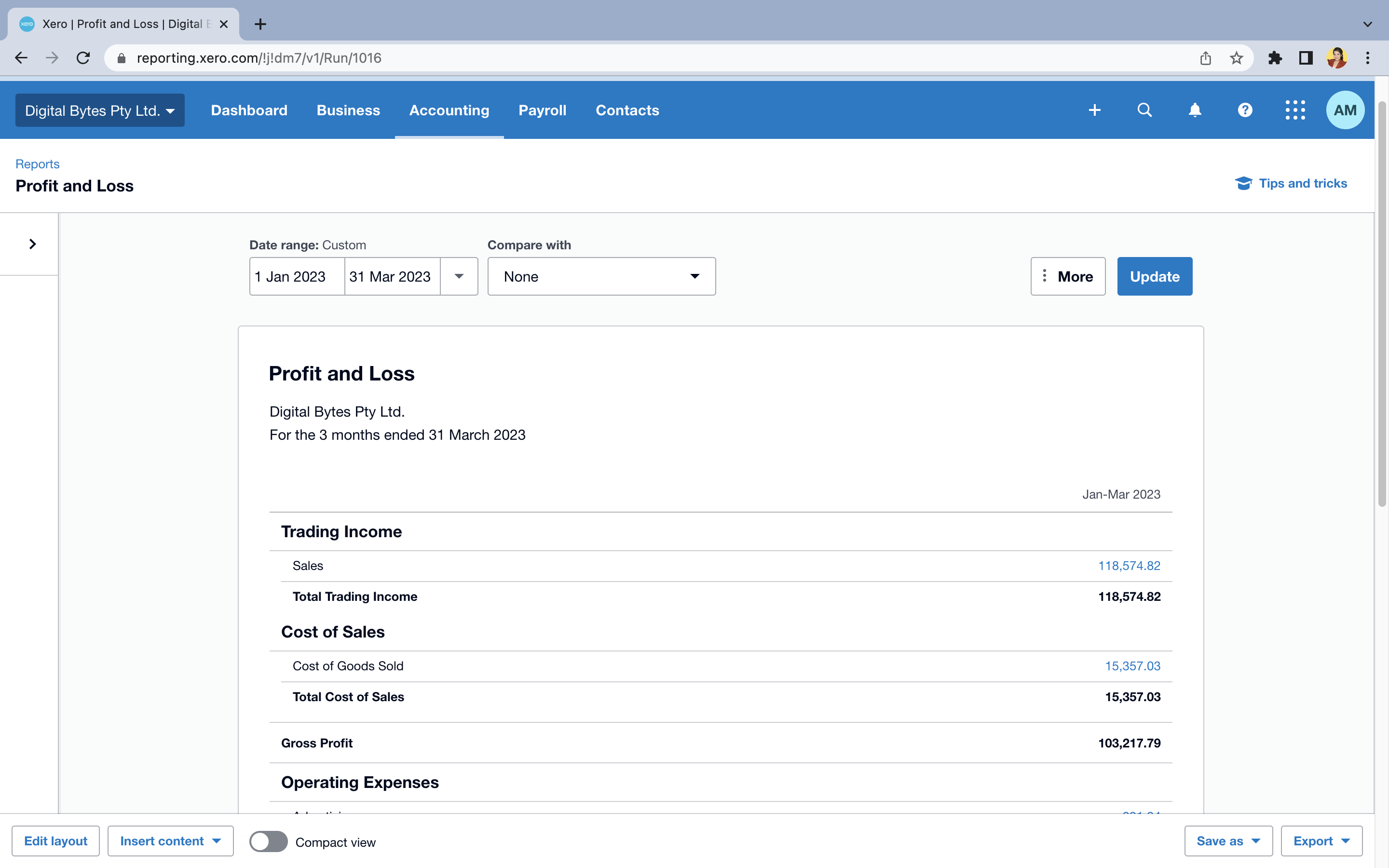Viewport: 1389px width, 868px height.
Task: Click the blue Update button
Action: pyautogui.click(x=1154, y=277)
